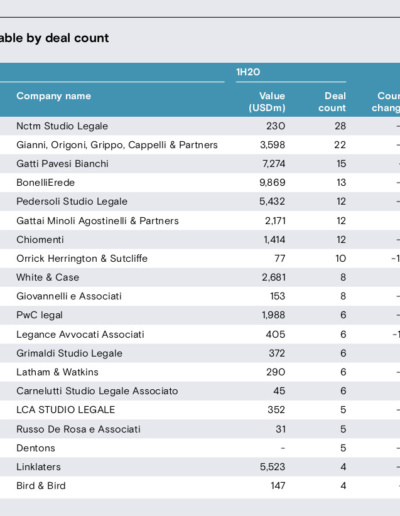Click deal count 8 for White & Case
Viewport: 400px width, 516px height.
pyautogui.click(x=343, y=277)
